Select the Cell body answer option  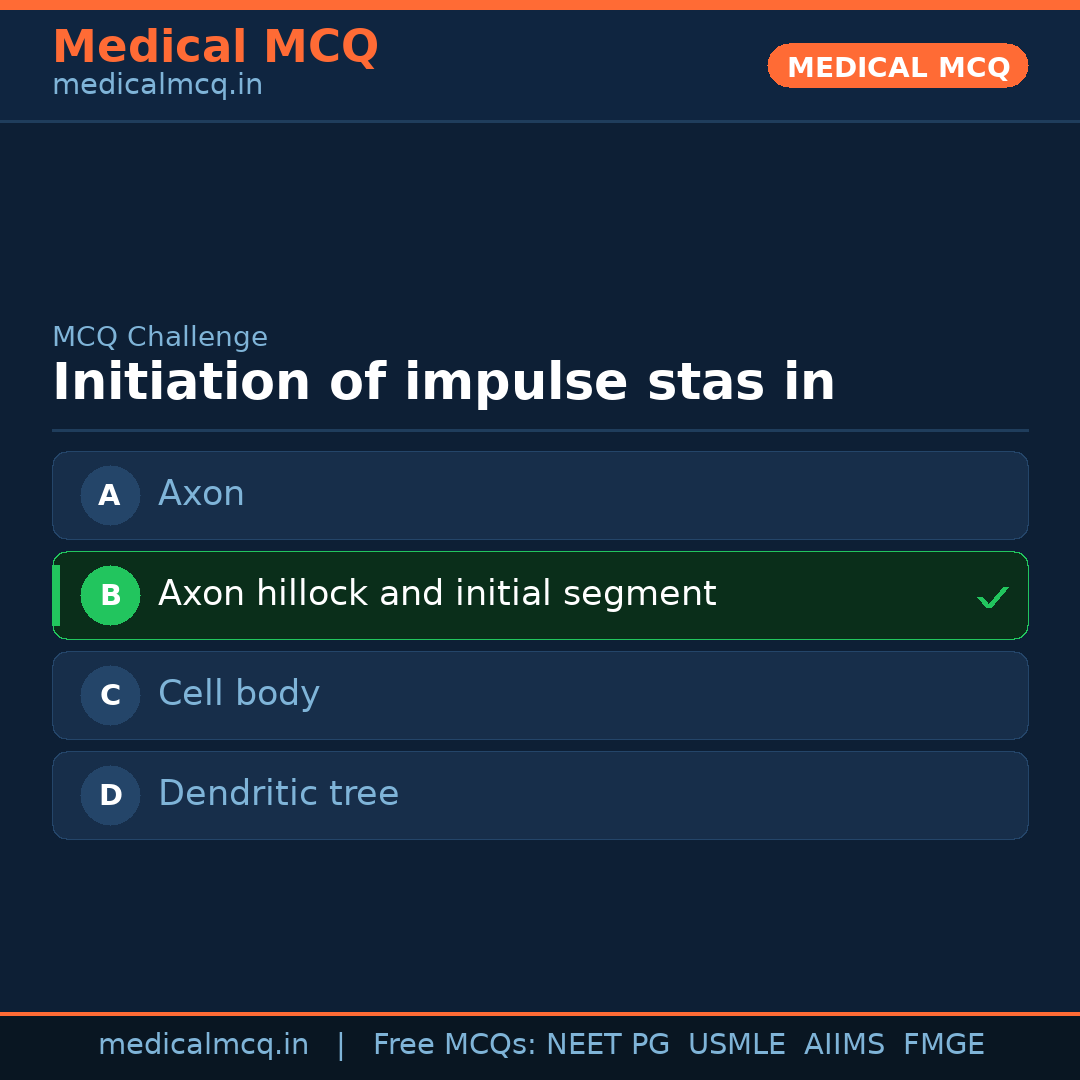pos(540,695)
